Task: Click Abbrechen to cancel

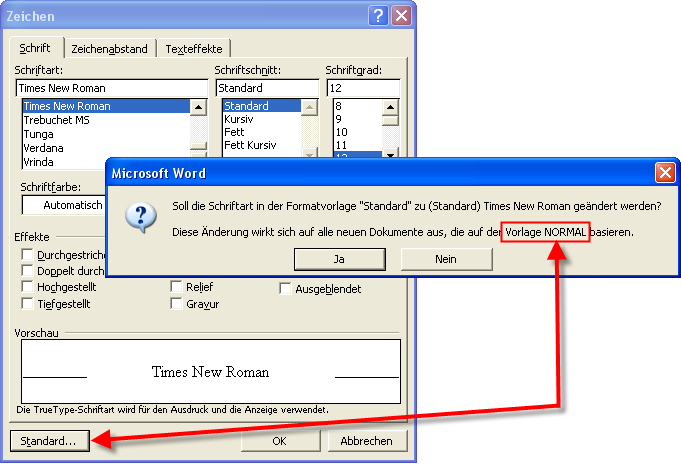Action: [x=367, y=441]
